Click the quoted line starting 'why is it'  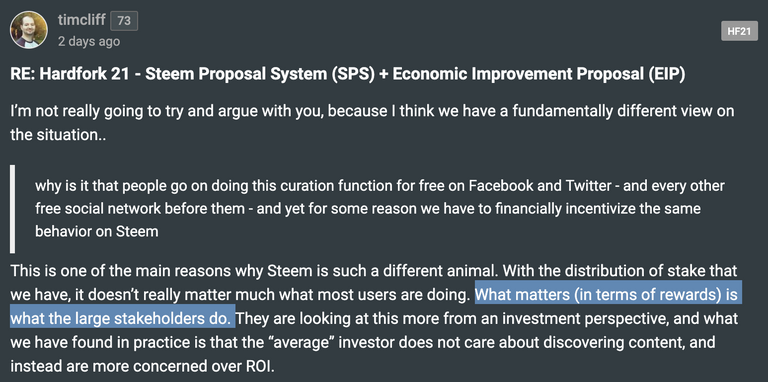[380, 186]
